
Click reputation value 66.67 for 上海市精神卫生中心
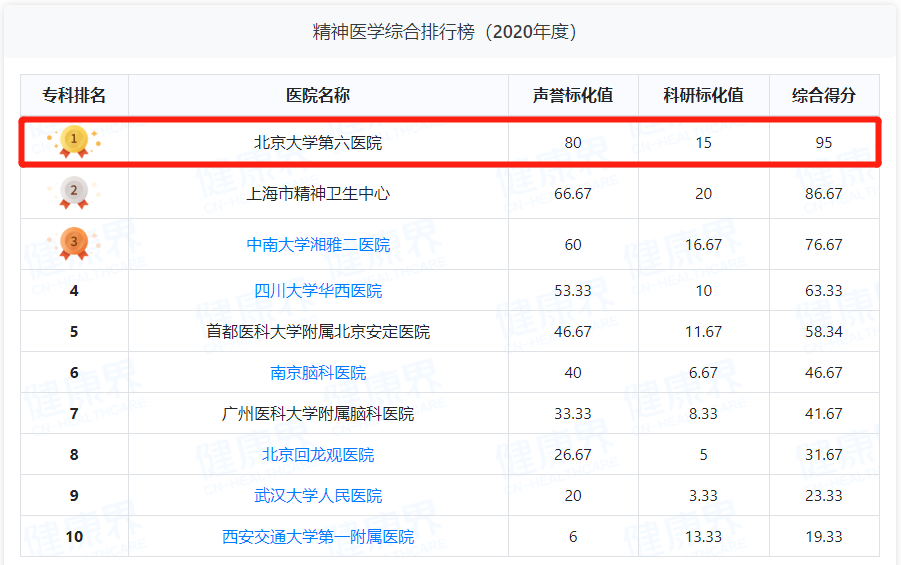pyautogui.click(x=573, y=194)
